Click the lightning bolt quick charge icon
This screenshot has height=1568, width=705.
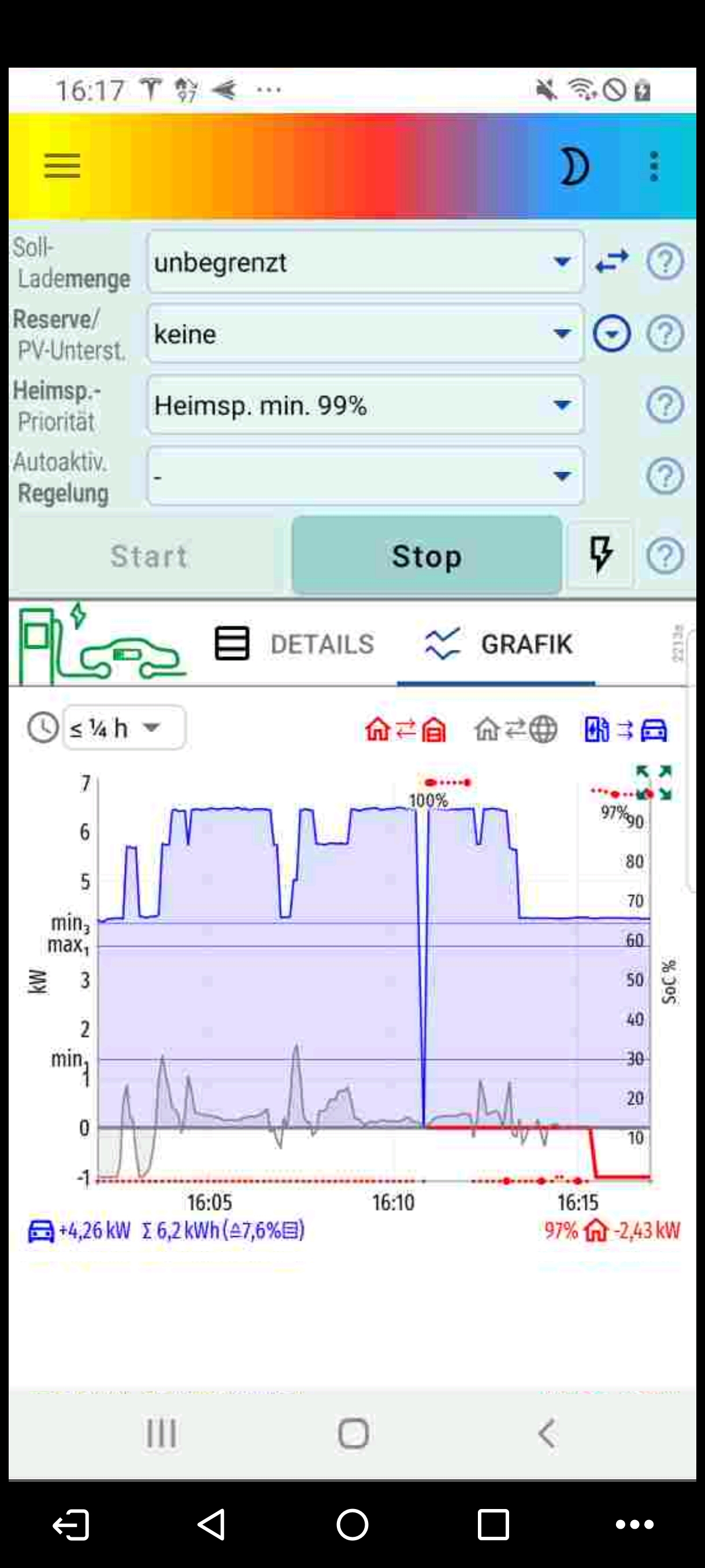coord(600,554)
